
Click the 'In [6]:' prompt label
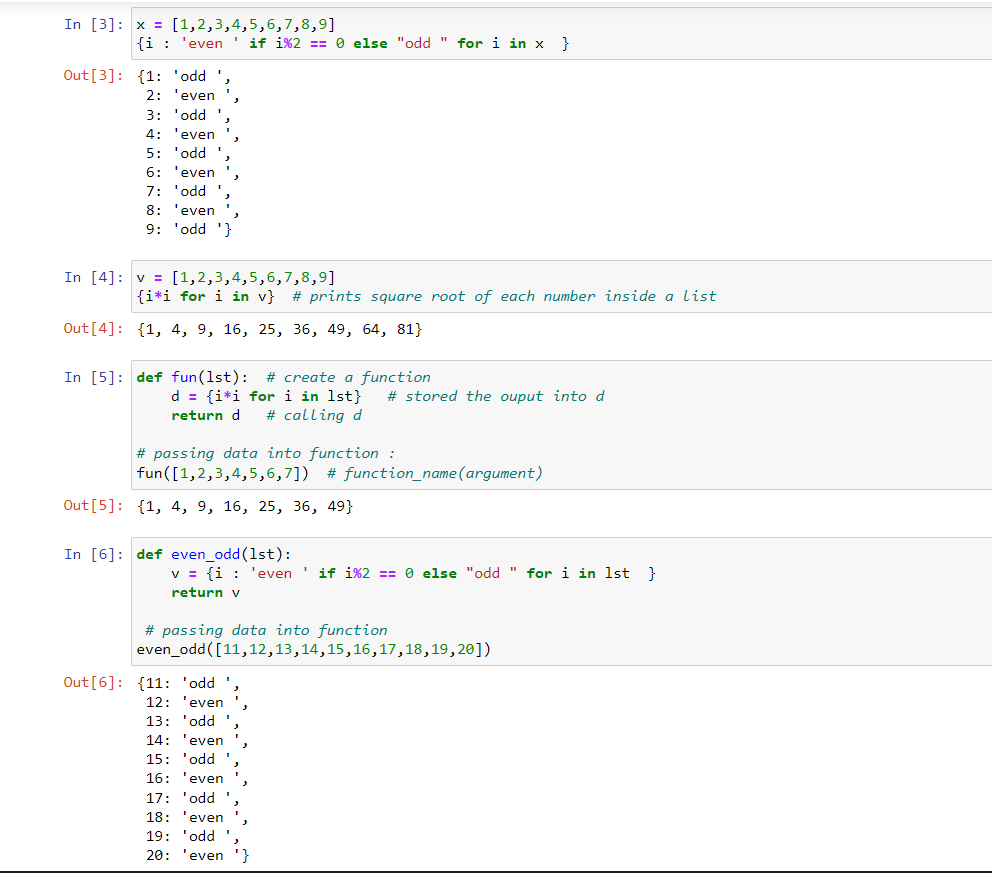coord(94,555)
